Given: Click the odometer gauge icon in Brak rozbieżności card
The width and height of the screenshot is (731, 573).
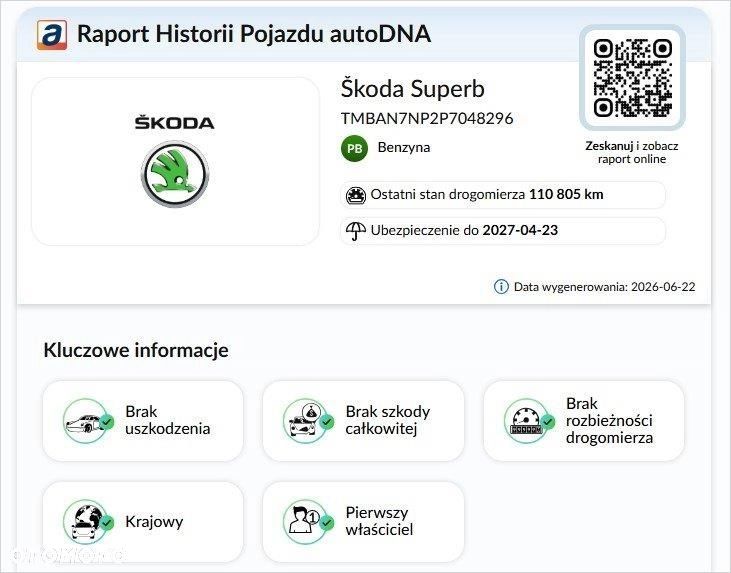Looking at the screenshot, I should click(x=529, y=421).
